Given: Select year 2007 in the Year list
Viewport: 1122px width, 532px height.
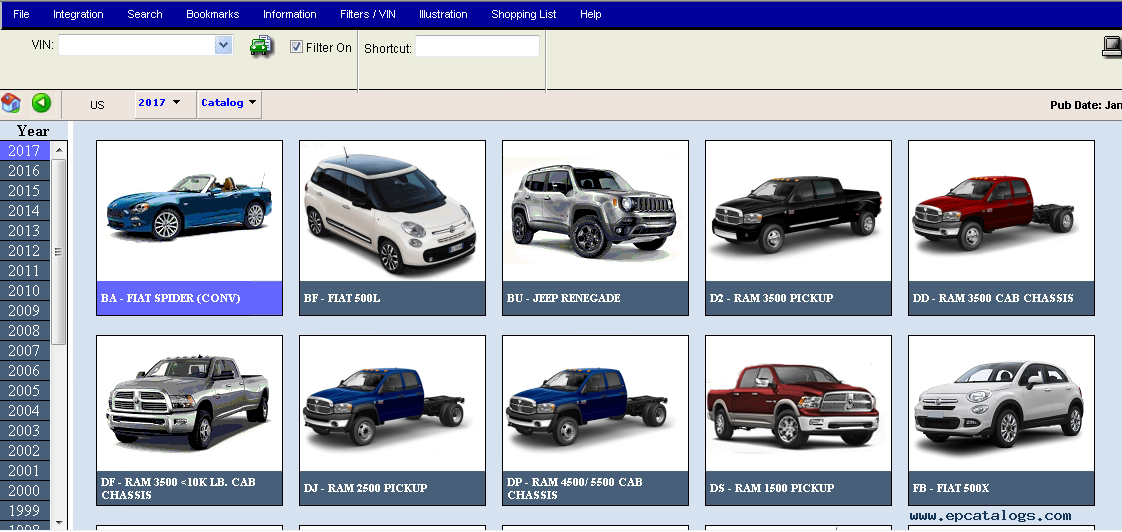Looking at the screenshot, I should click(25, 351).
